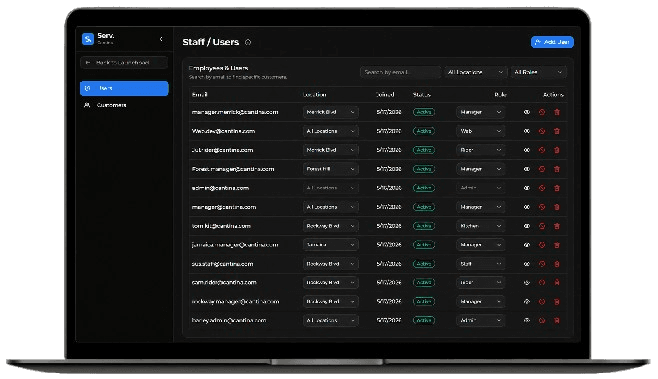Screen dimensions: 658x379
Task: Open location dropdown for manager.merrick@cantina.com
Action: [x=331, y=112]
